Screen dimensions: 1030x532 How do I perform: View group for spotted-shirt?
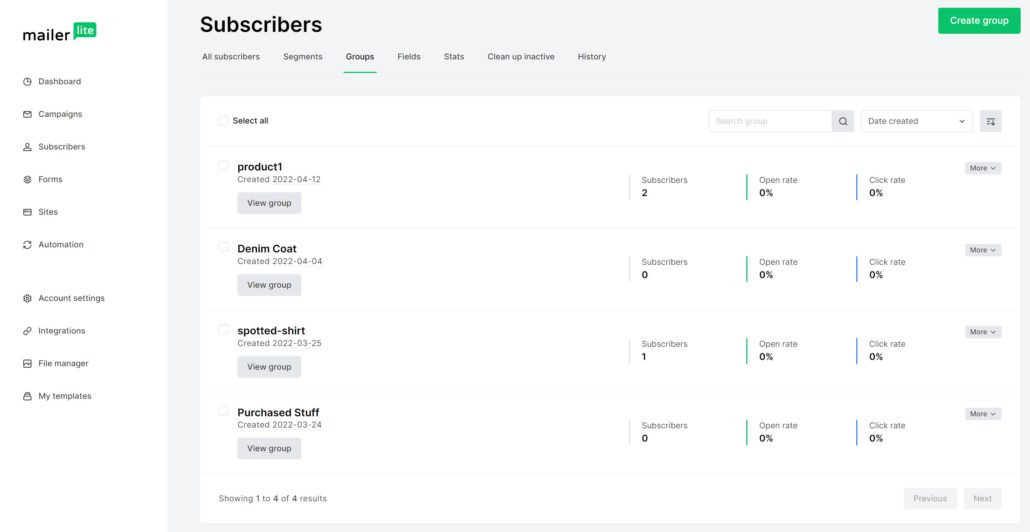(x=269, y=367)
